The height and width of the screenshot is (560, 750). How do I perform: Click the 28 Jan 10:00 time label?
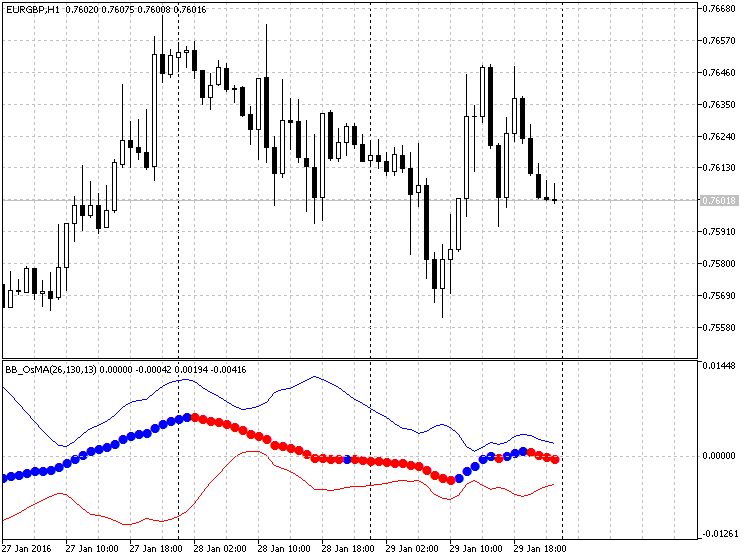(283, 549)
